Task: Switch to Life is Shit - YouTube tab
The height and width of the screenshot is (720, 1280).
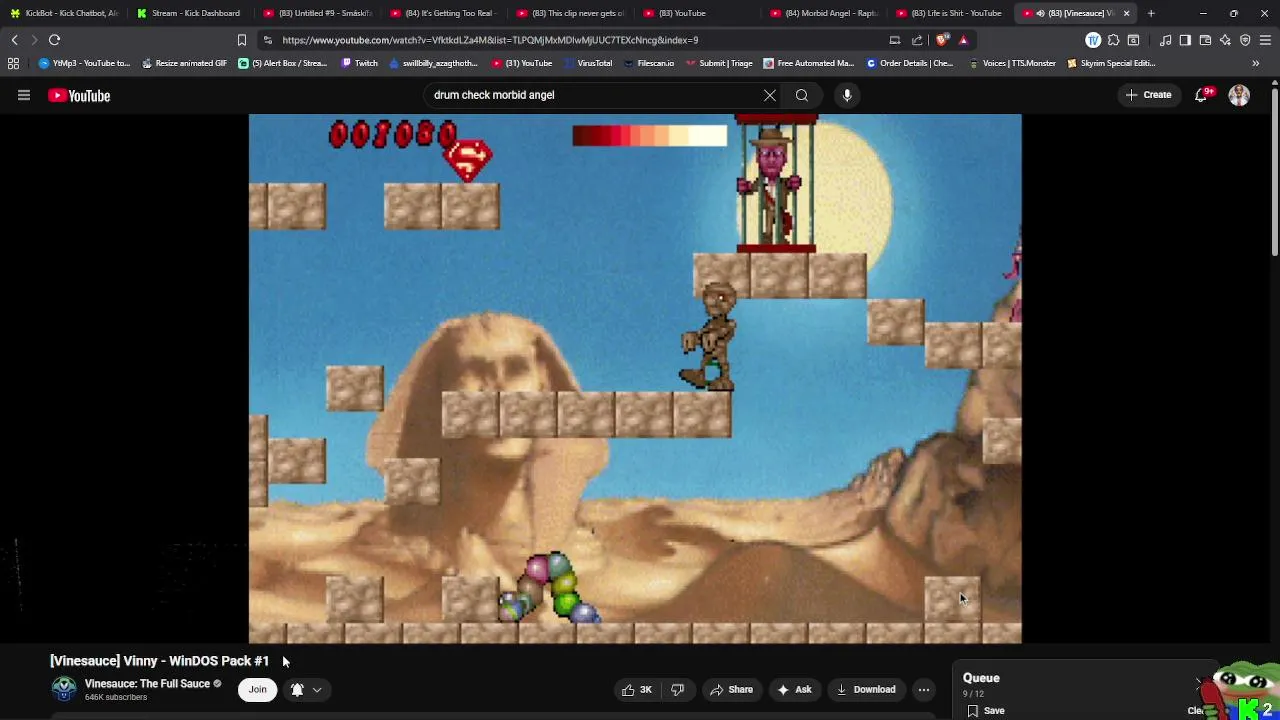Action: pyautogui.click(x=949, y=13)
